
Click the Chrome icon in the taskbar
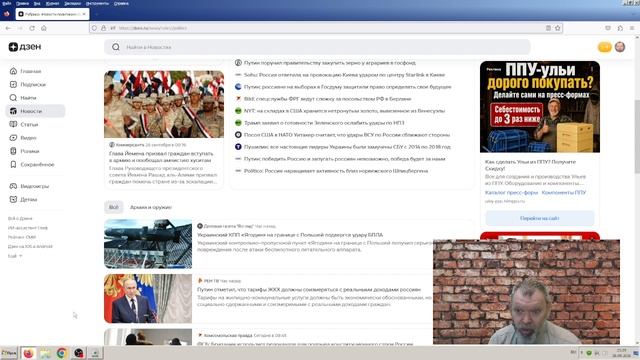click(x=62, y=353)
